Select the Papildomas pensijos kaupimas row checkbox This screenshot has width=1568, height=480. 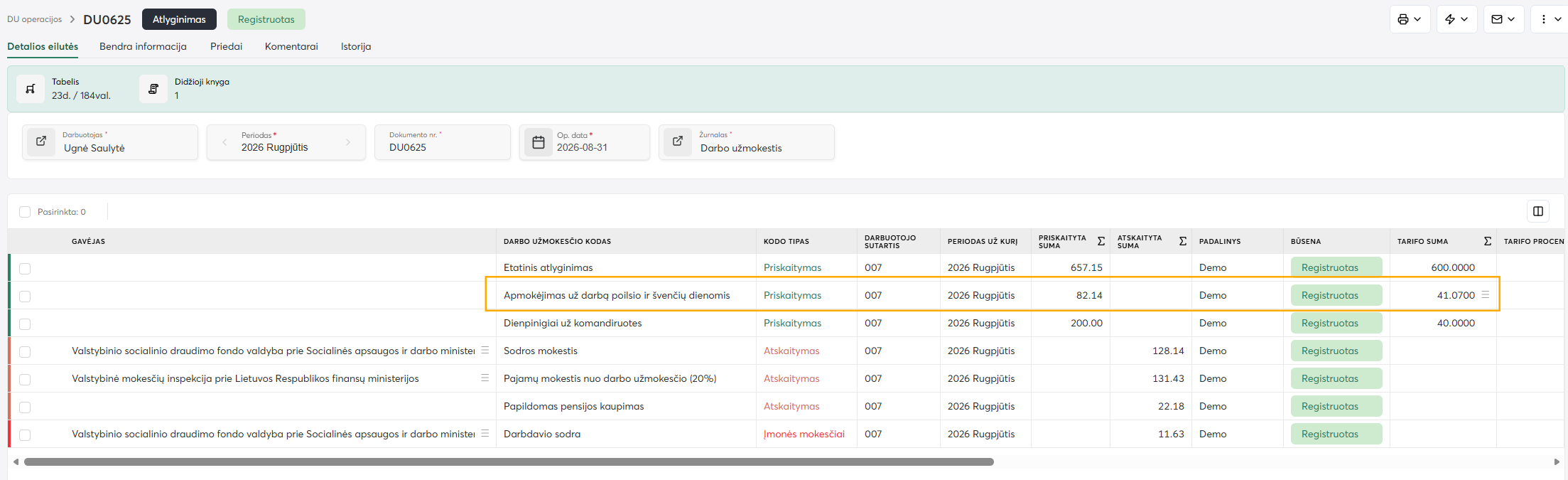tap(25, 407)
